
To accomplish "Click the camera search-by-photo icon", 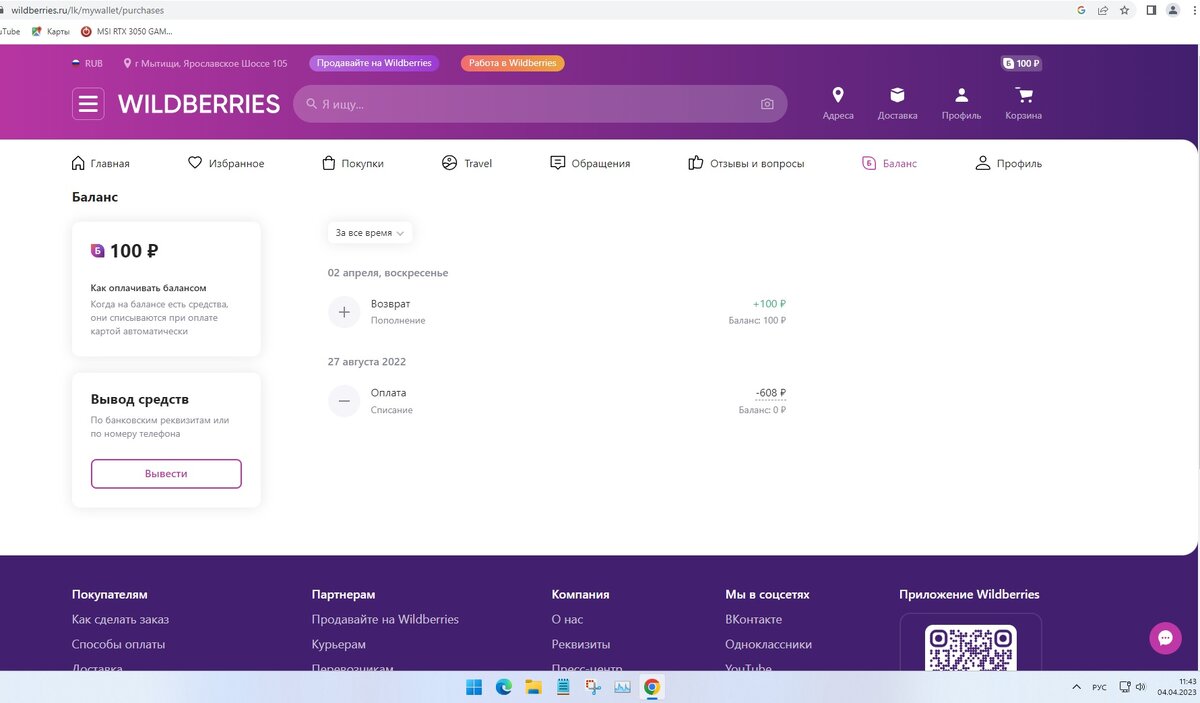I will click(767, 104).
